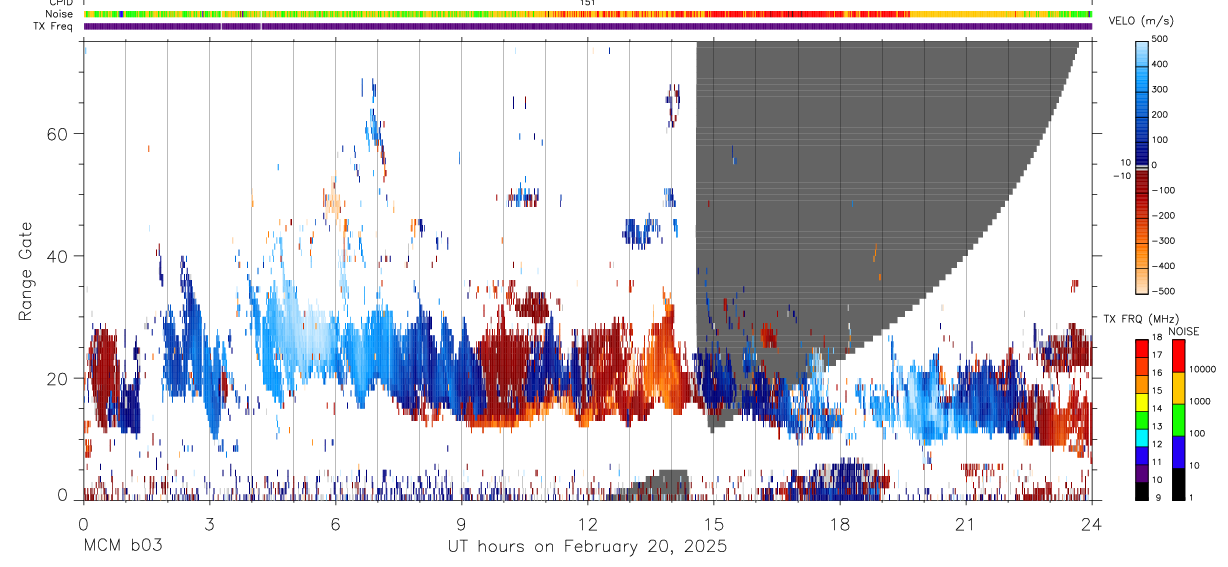The image size is (1228, 567).
Task: Click the '-300' velocity scale label
Action: coord(1165,241)
